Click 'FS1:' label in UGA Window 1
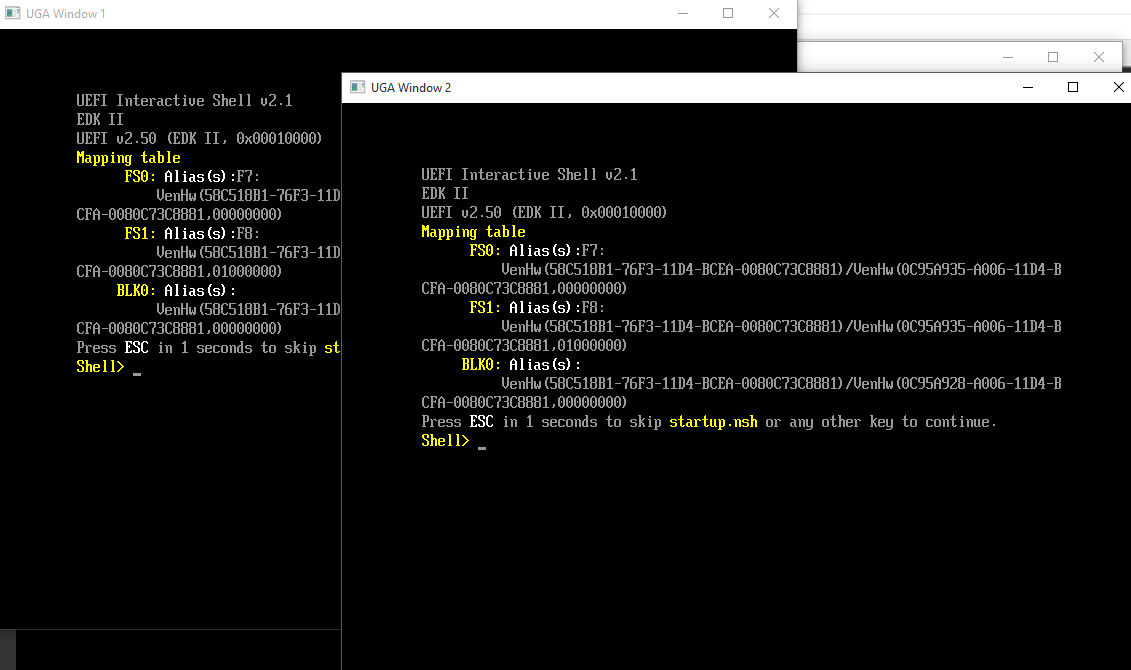This screenshot has height=670, width=1131. point(140,233)
